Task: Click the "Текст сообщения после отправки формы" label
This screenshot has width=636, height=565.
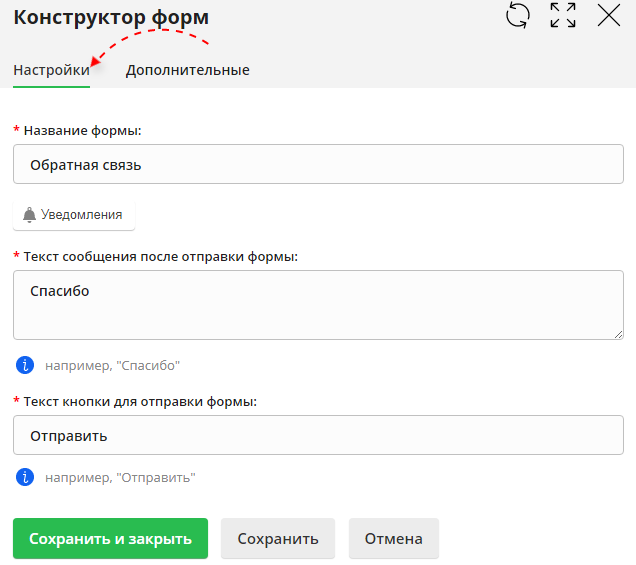Action: [x=160, y=256]
